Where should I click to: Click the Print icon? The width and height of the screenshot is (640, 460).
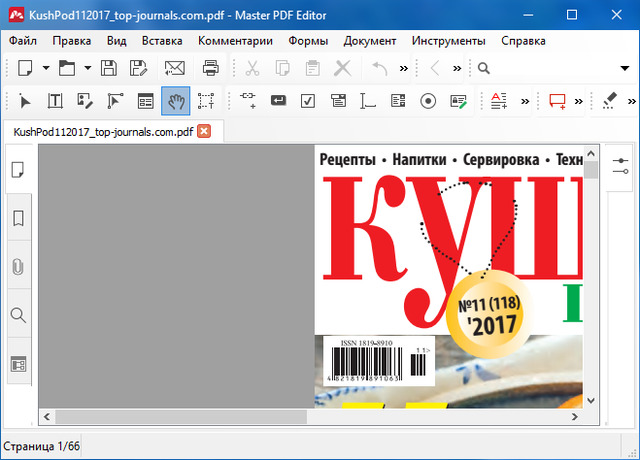[211, 68]
